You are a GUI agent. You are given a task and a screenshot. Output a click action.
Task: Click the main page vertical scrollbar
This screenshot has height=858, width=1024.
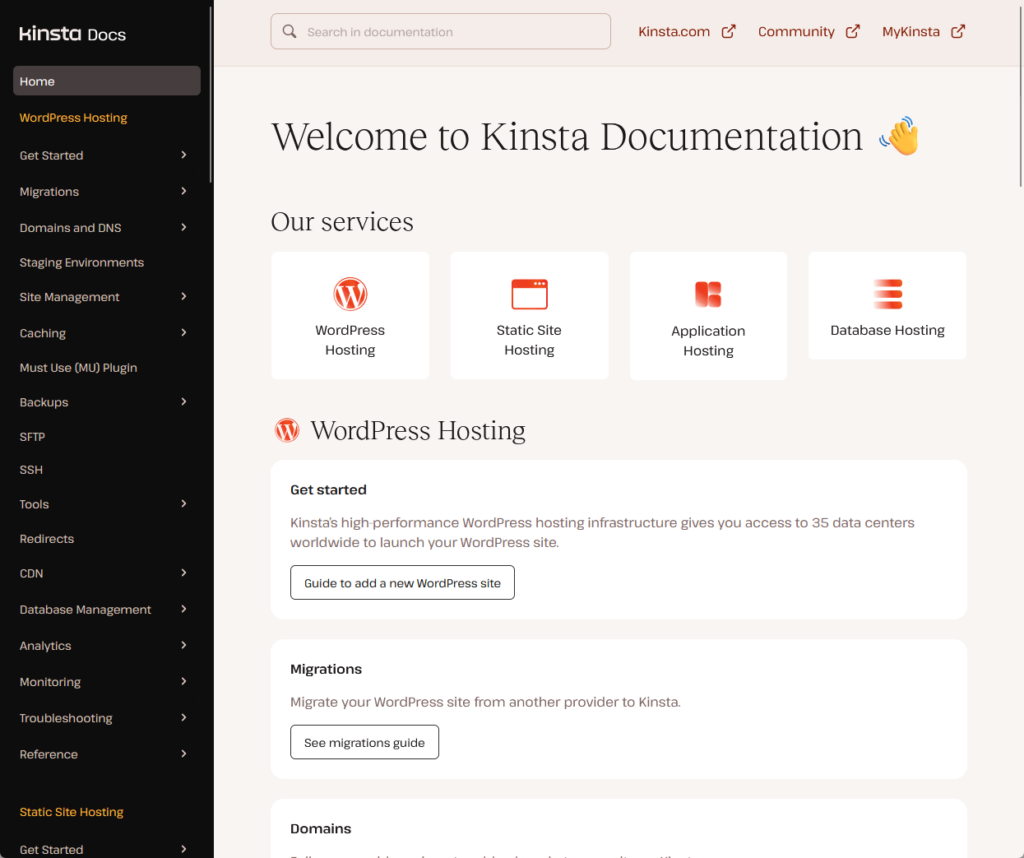tap(1021, 95)
